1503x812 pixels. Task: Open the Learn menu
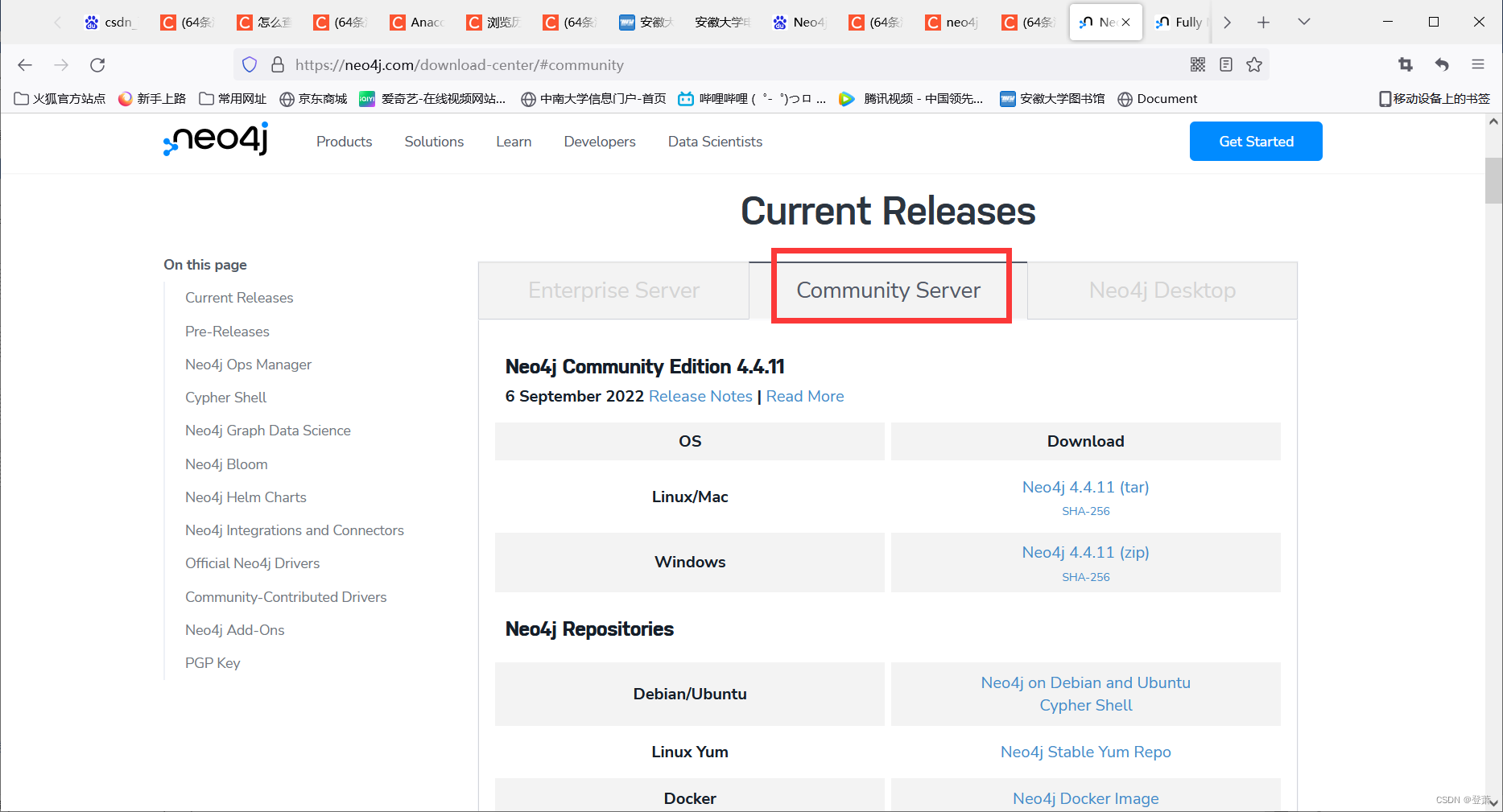click(x=514, y=142)
